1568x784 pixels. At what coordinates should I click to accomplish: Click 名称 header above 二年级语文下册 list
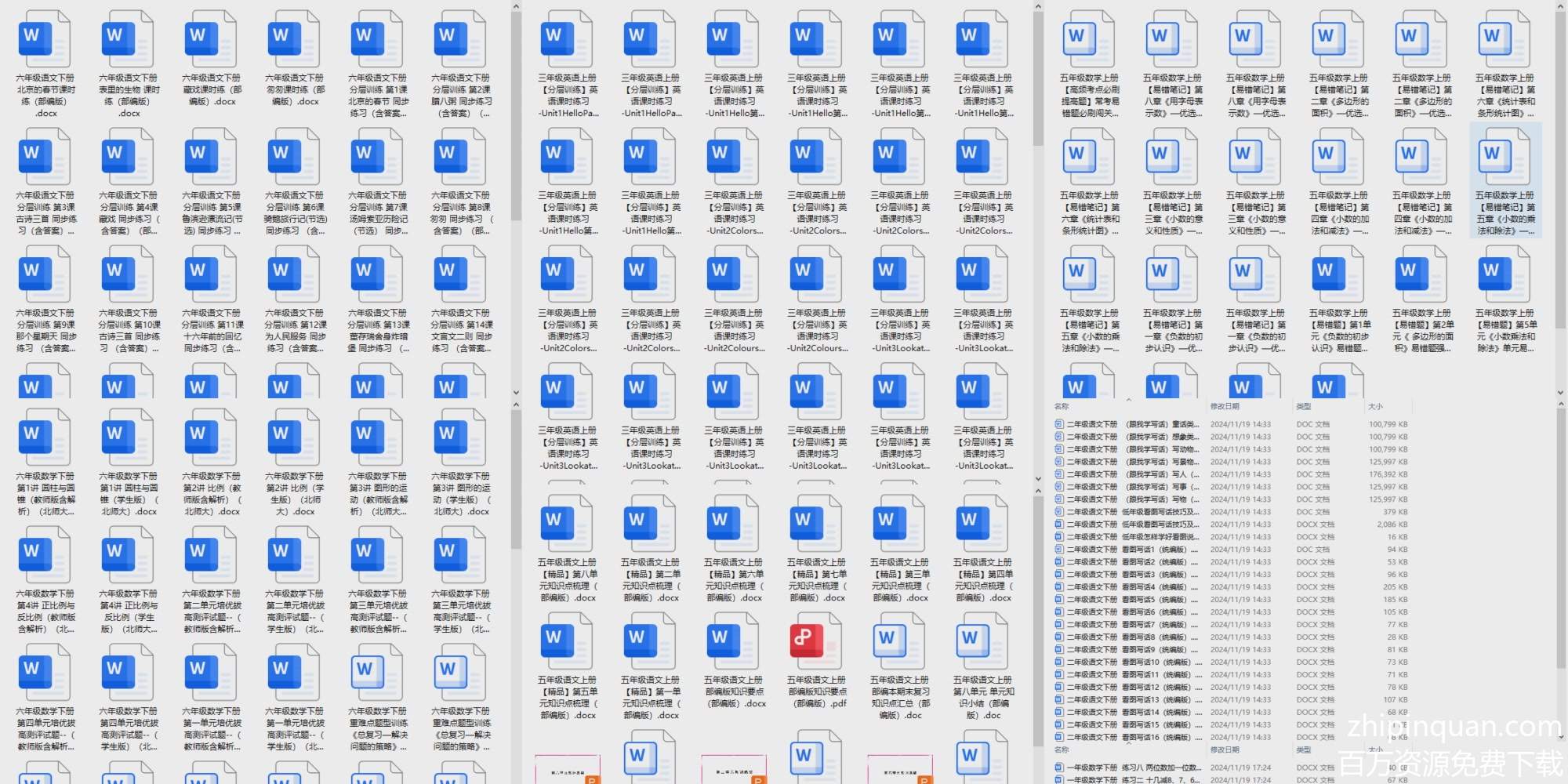(1062, 406)
